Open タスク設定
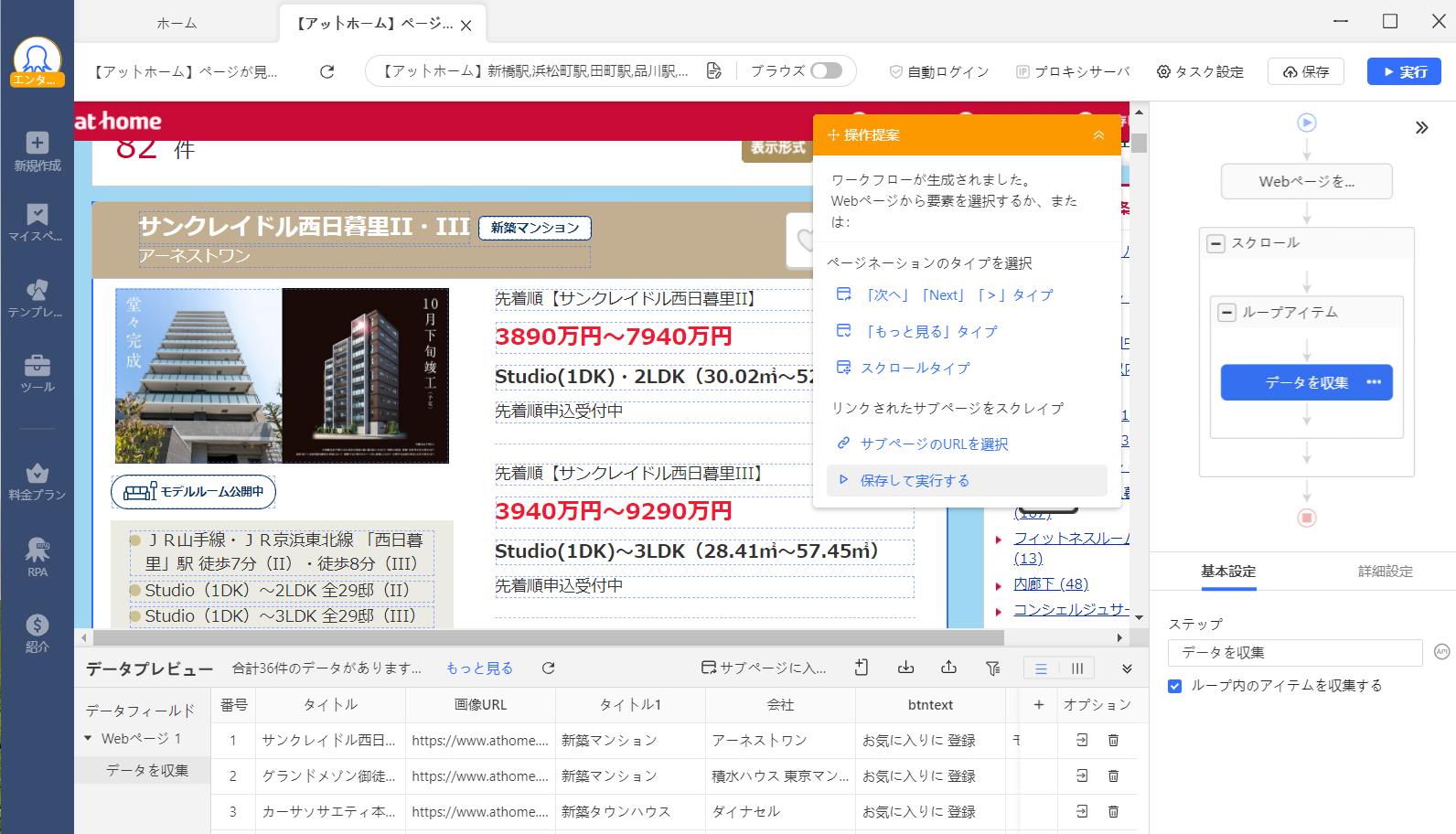 tap(1200, 71)
